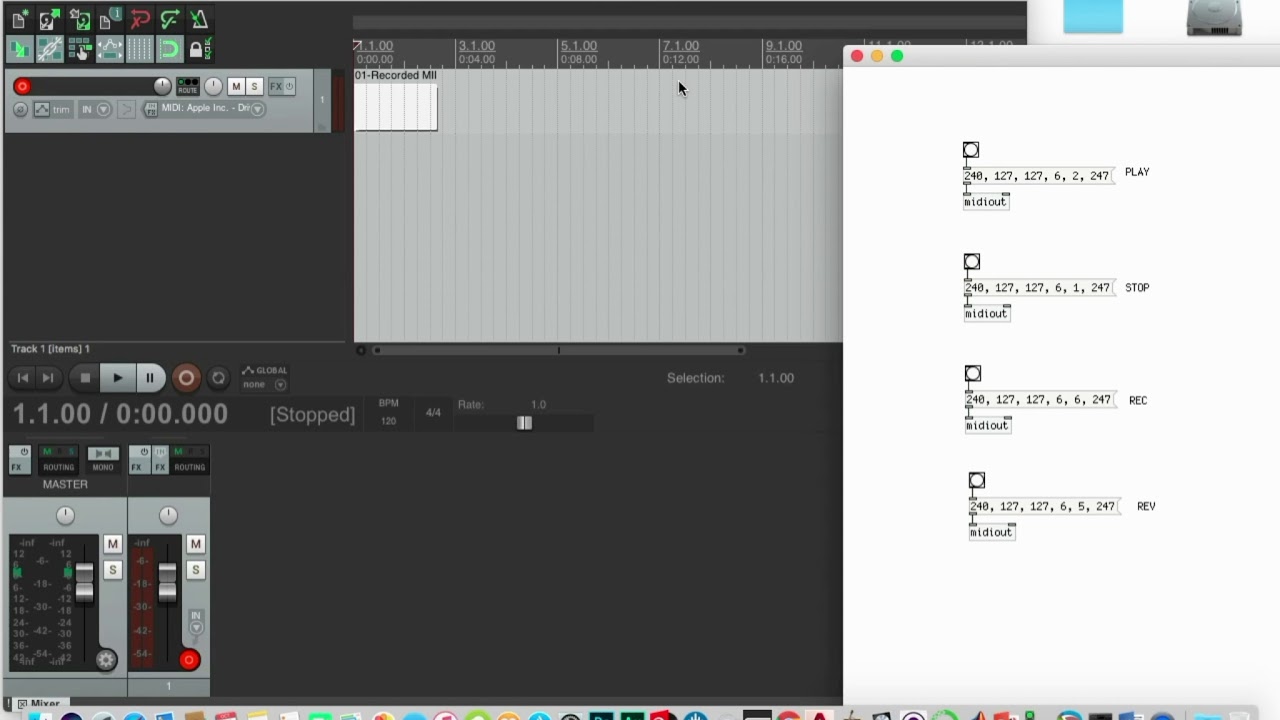This screenshot has height=720, width=1280.
Task: Open the trim envelope button on track 1
Action: [52, 109]
